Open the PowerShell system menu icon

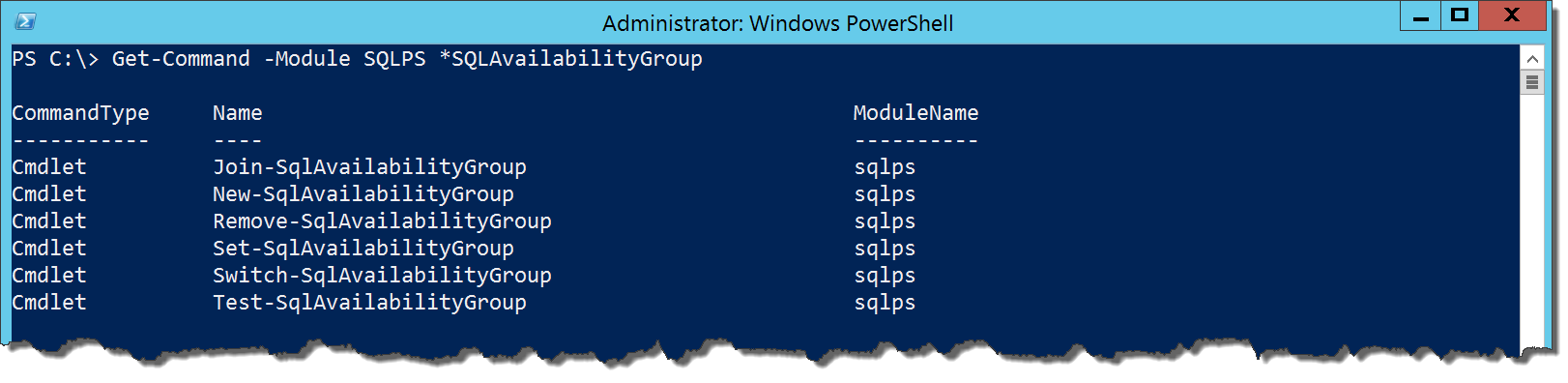[26, 21]
